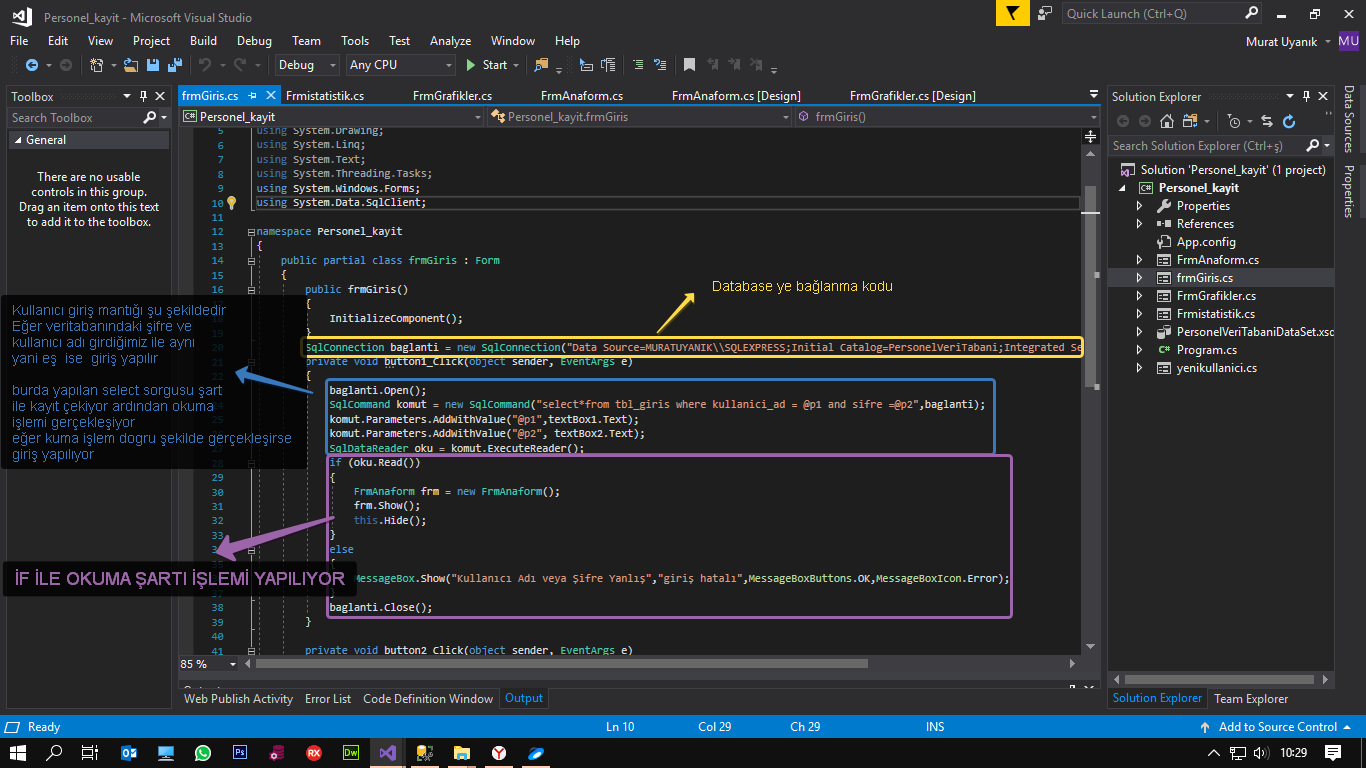The width and height of the screenshot is (1366, 768).
Task: Open the Data Sources side tab
Action: point(1348,119)
